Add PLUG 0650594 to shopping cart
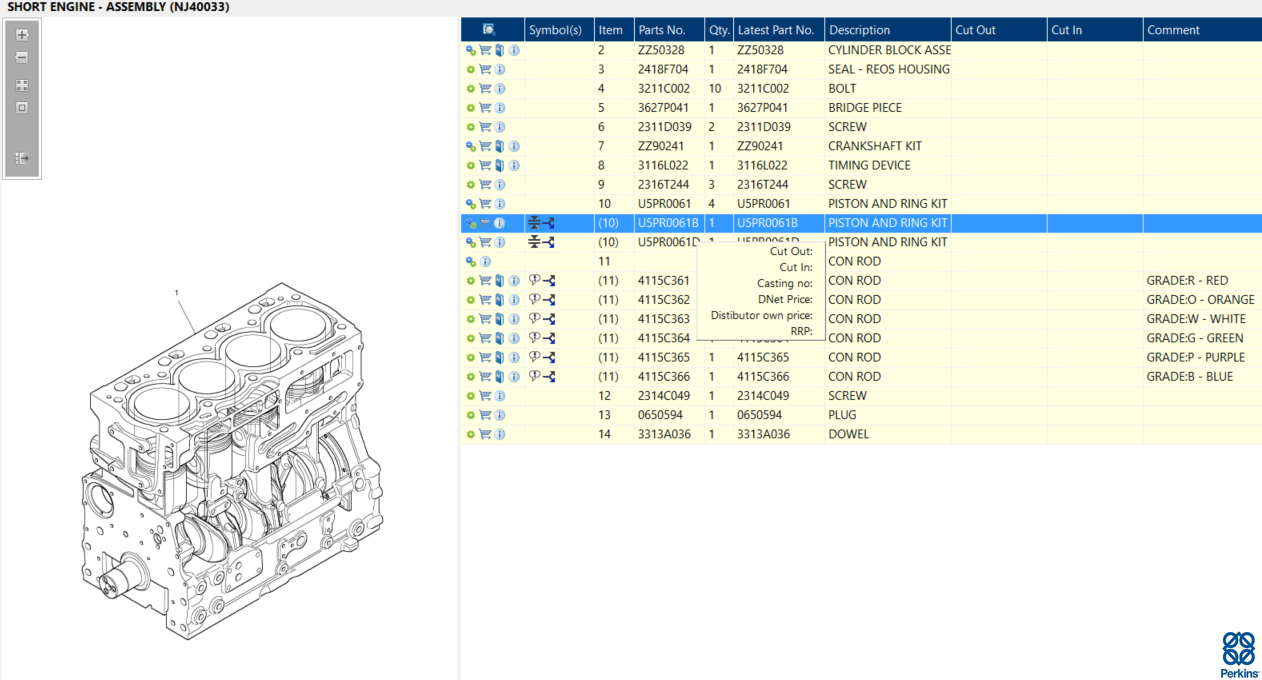The image size is (1262, 680). pyautogui.click(x=485, y=415)
